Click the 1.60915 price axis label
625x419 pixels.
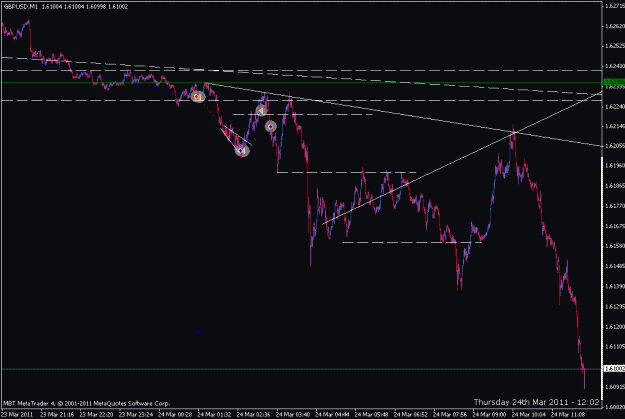615,387
